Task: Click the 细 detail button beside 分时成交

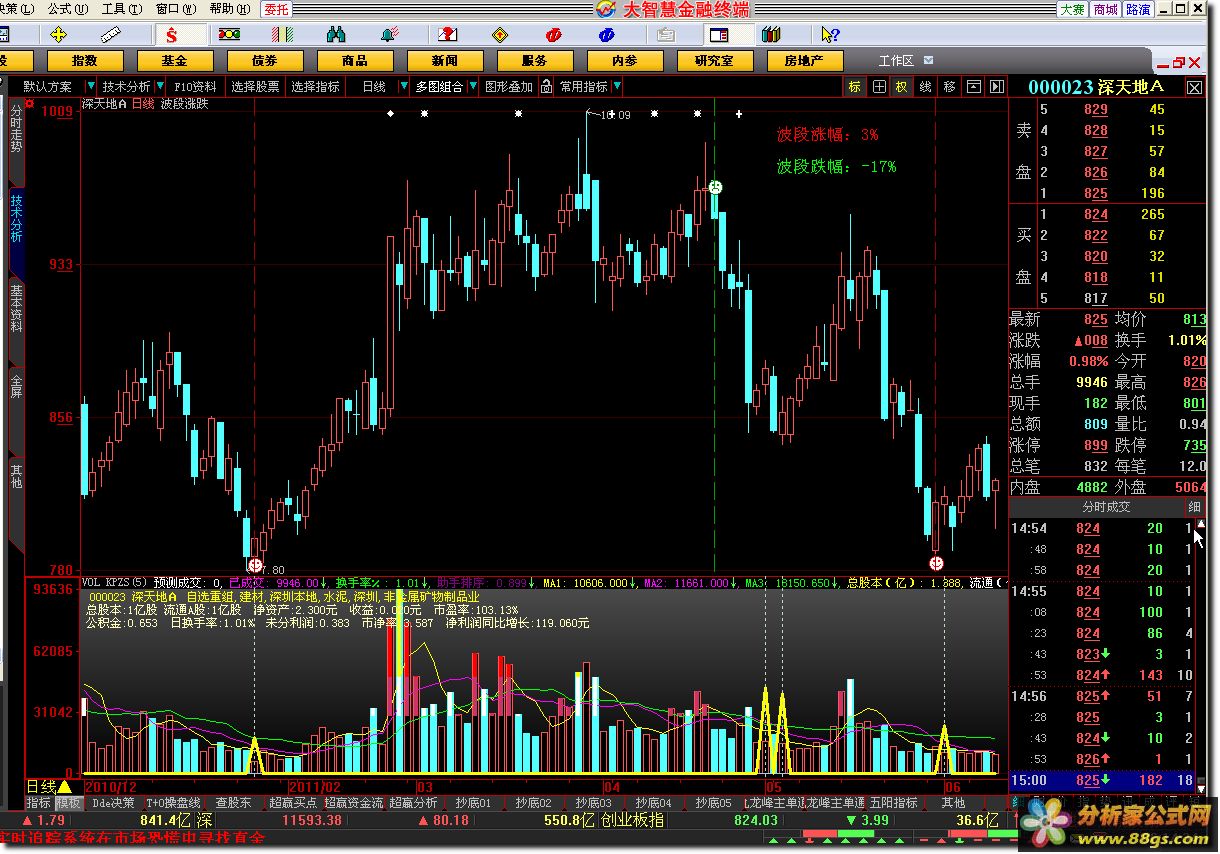Action: pyautogui.click(x=1194, y=507)
